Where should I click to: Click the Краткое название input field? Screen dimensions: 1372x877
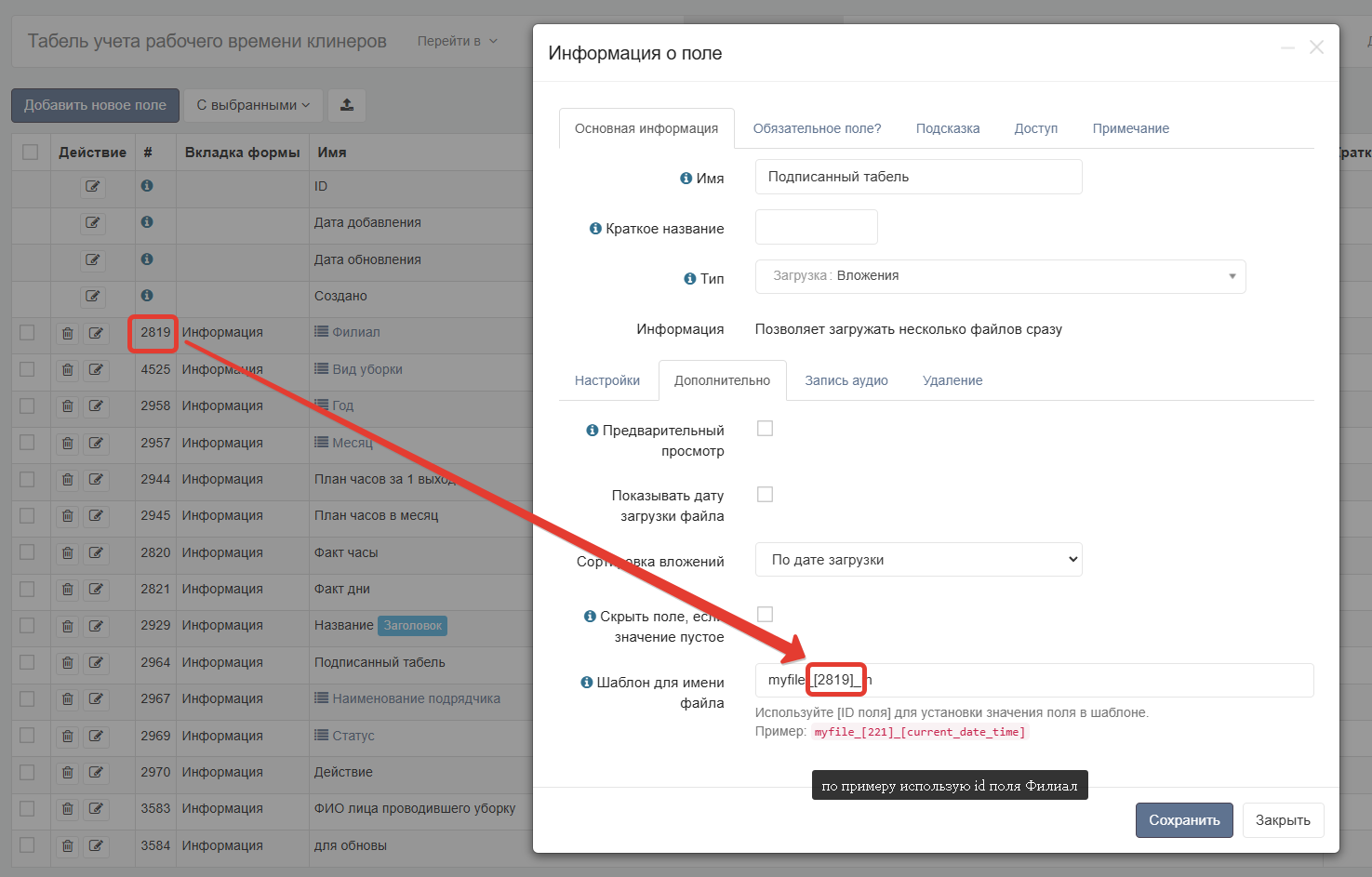[x=816, y=227]
